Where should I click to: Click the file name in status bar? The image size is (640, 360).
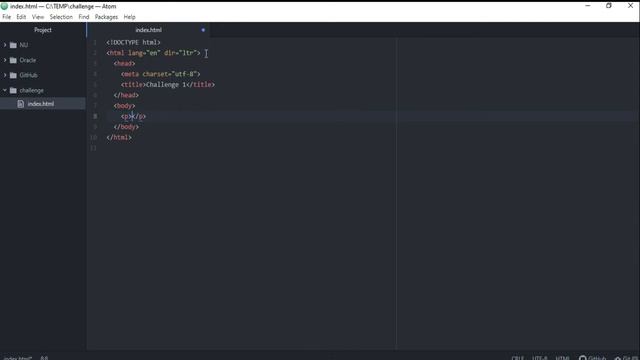(17, 358)
